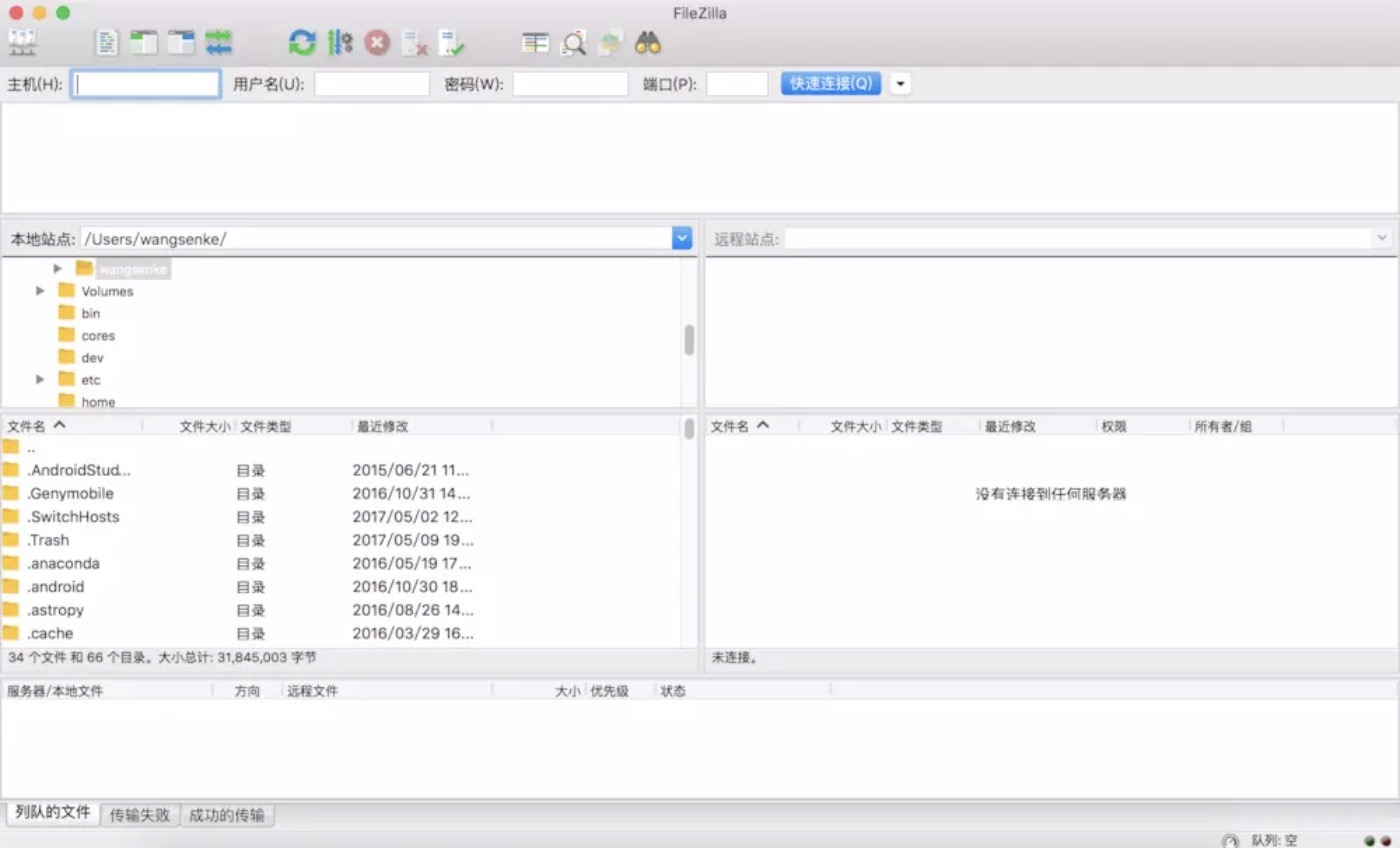
Task: Open the Site Manager icon
Action: click(22, 43)
